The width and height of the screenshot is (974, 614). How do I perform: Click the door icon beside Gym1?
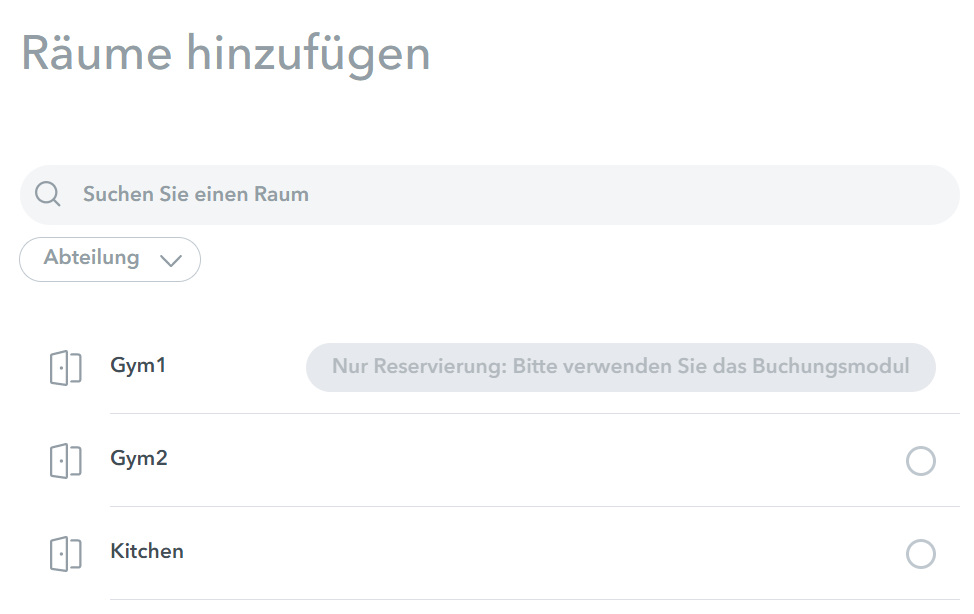click(x=65, y=367)
